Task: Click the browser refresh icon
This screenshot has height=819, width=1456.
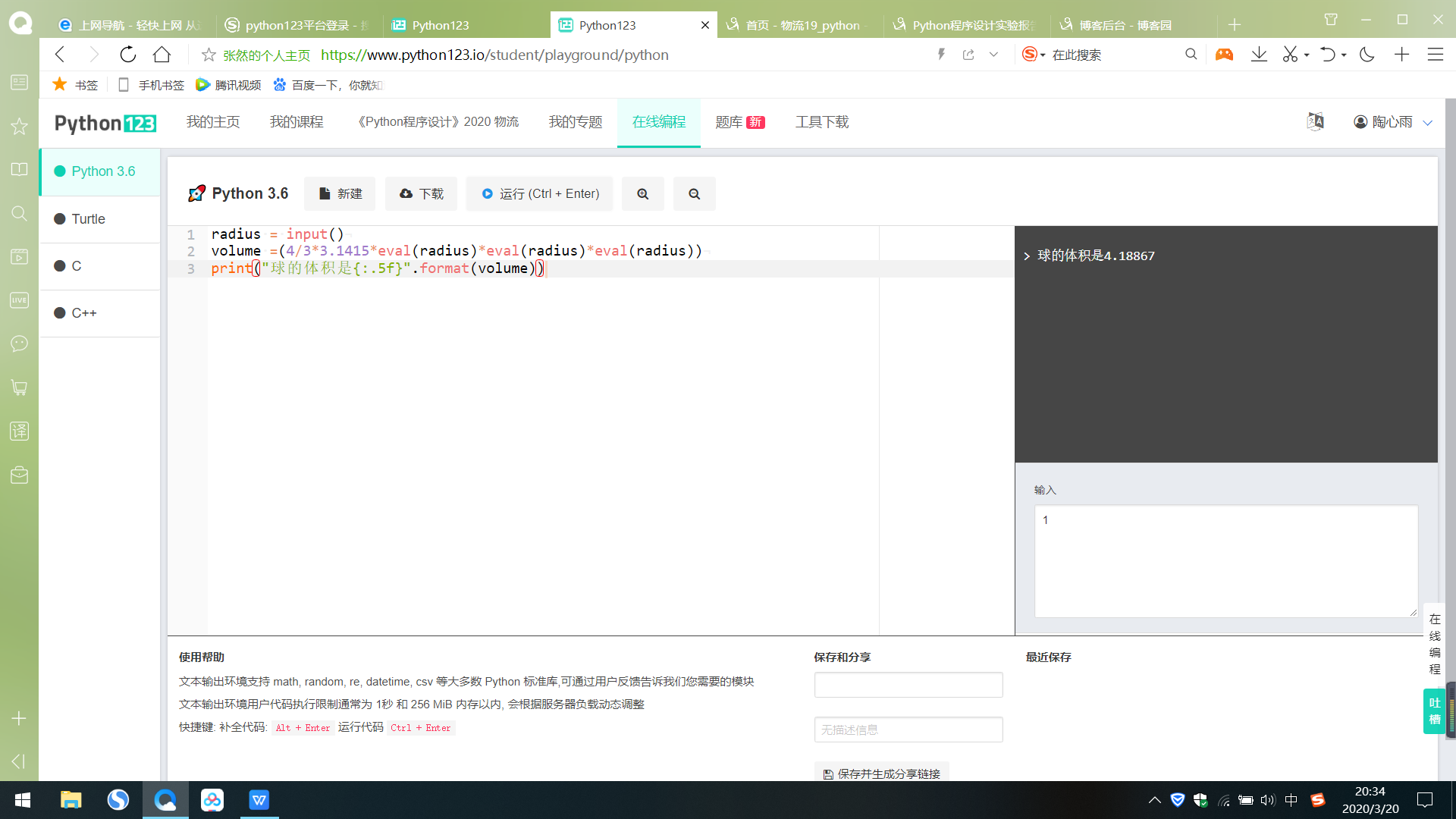Action: [127, 55]
